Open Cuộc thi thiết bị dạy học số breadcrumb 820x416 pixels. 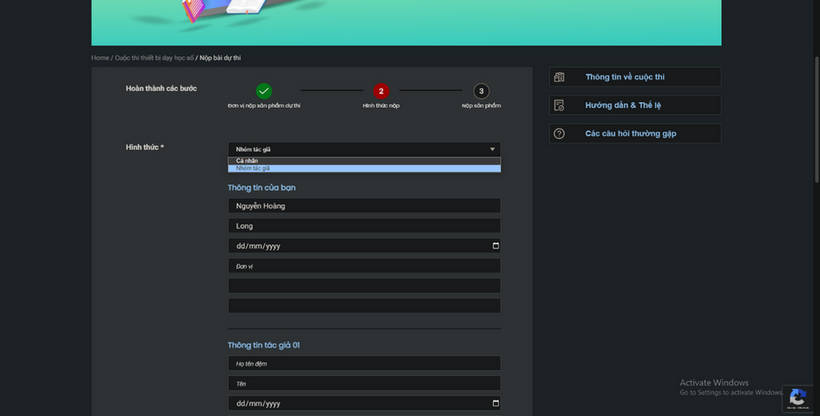tap(154, 58)
